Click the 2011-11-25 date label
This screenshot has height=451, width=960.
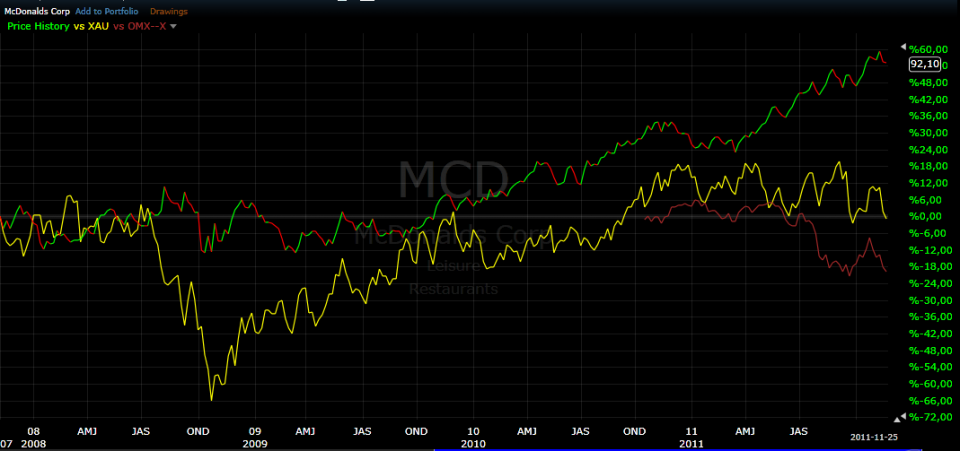tap(874, 437)
